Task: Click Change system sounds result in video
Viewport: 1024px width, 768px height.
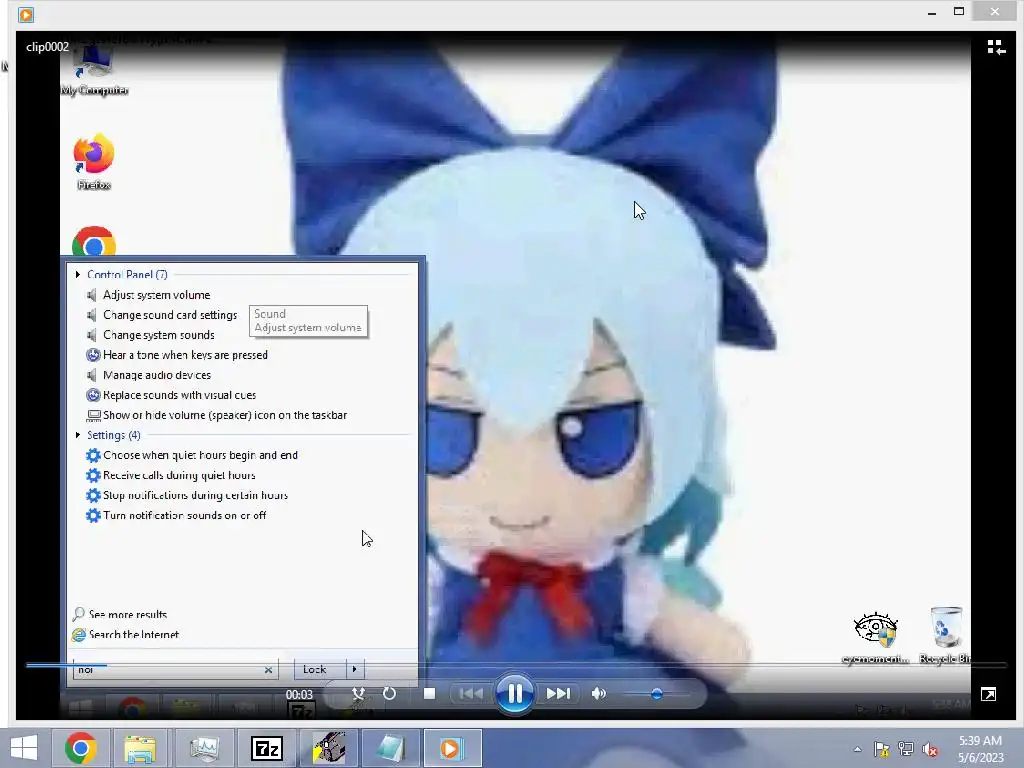Action: click(x=159, y=335)
